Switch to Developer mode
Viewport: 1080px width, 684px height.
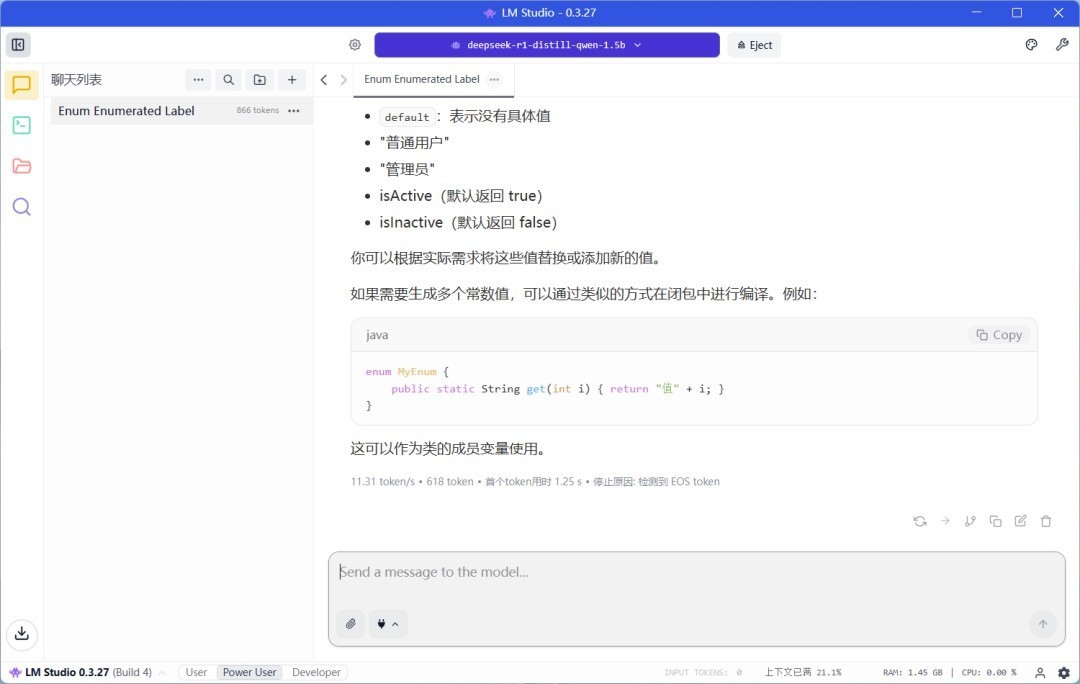pos(316,673)
